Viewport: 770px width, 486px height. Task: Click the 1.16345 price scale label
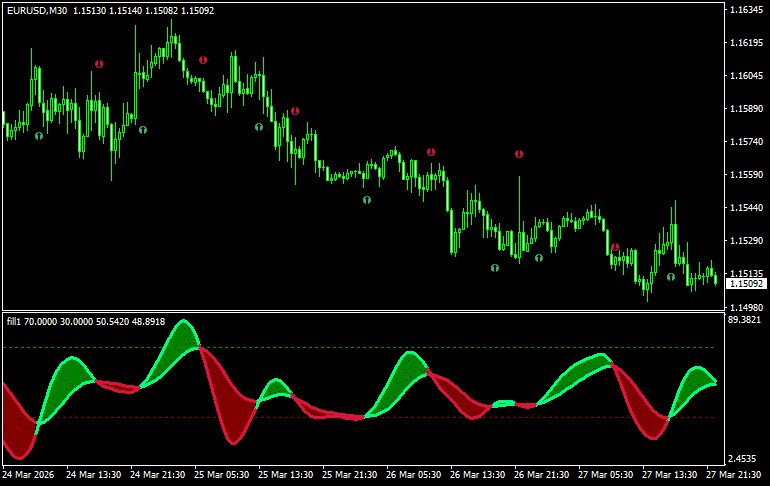pyautogui.click(x=746, y=10)
